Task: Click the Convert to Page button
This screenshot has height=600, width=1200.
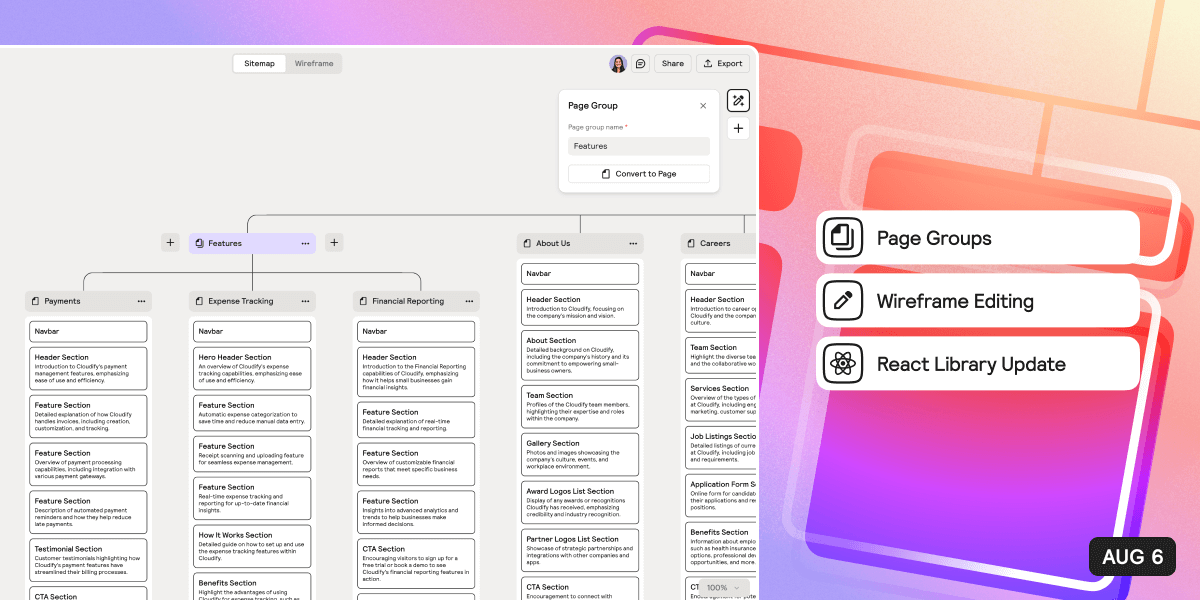Action: tap(638, 173)
